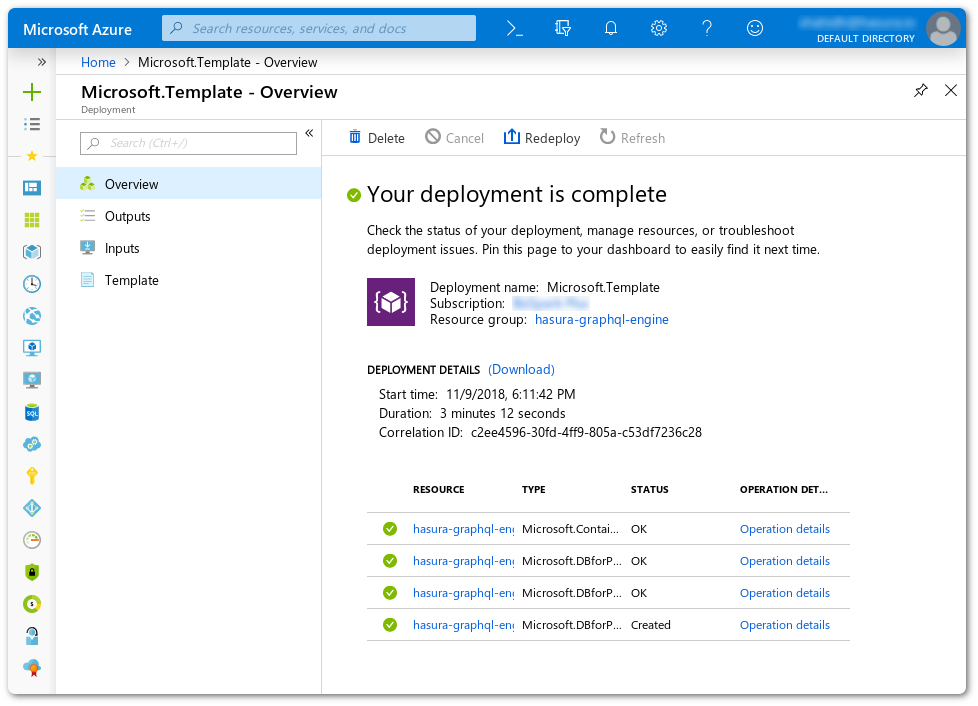The width and height of the screenshot is (978, 706).
Task: Open the blue diamond icon in sidebar
Action: point(32,508)
